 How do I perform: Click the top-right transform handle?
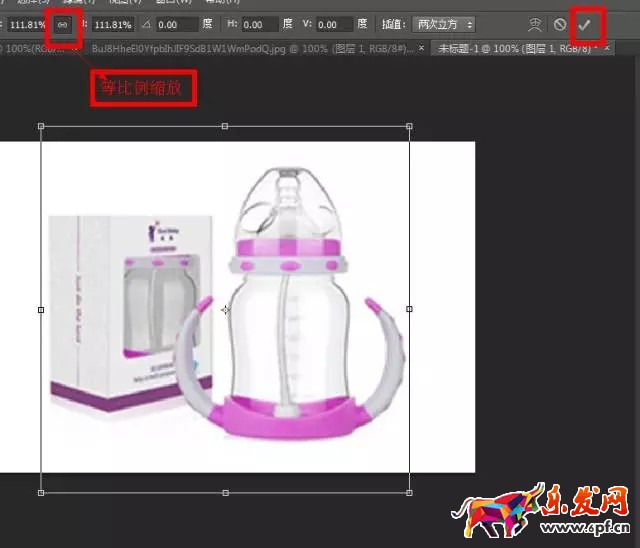coord(409,126)
